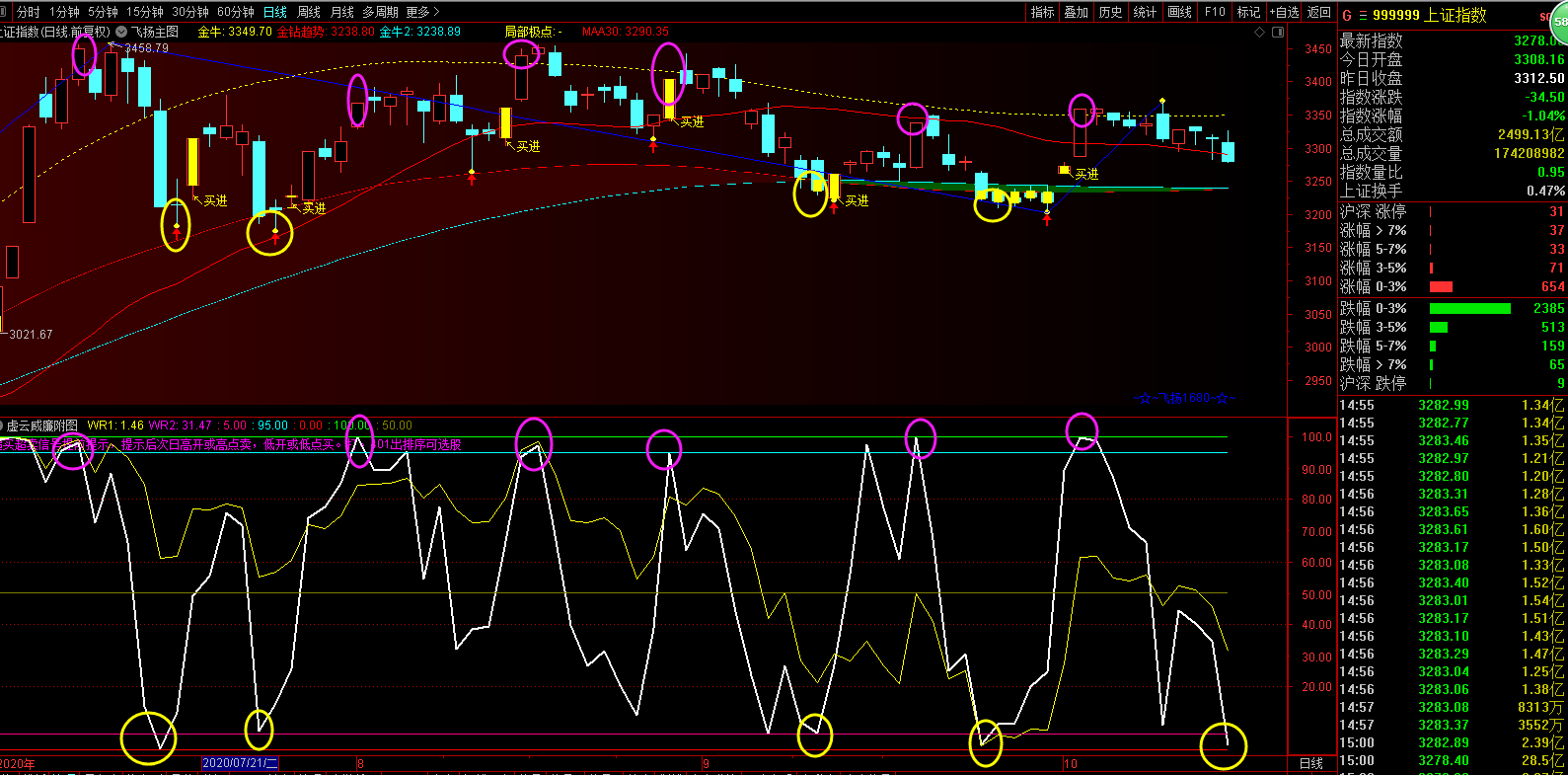Open F10 company info
The width and height of the screenshot is (1568, 775).
pos(1215,12)
